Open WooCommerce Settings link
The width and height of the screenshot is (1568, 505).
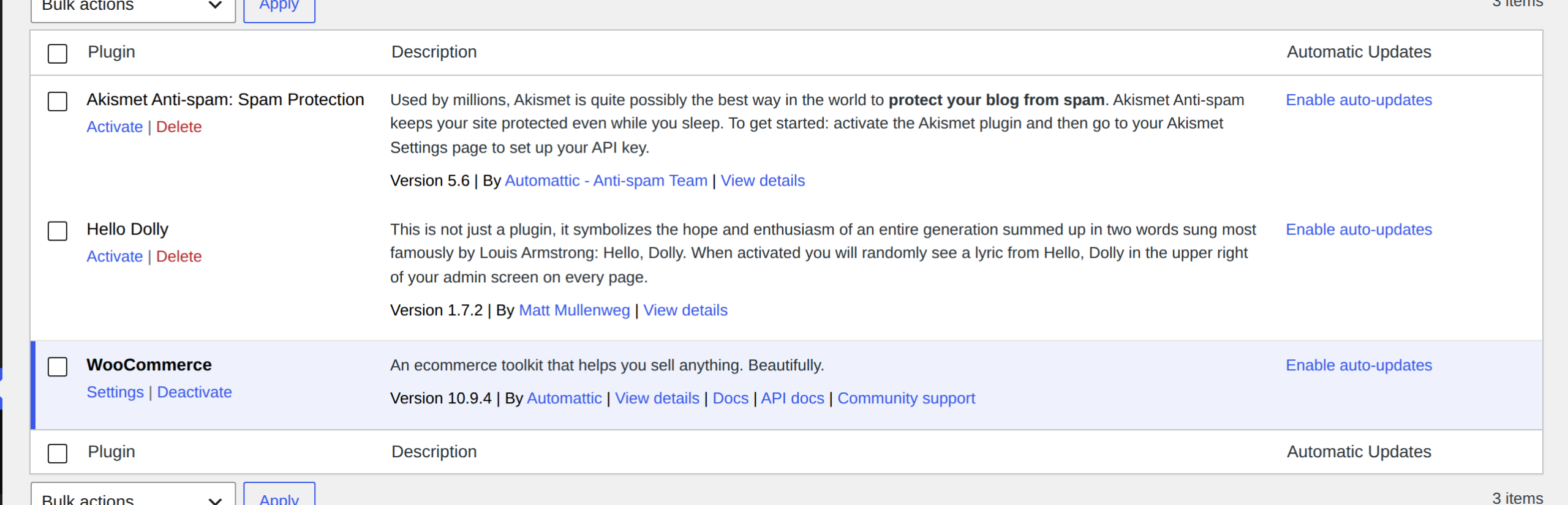(115, 392)
